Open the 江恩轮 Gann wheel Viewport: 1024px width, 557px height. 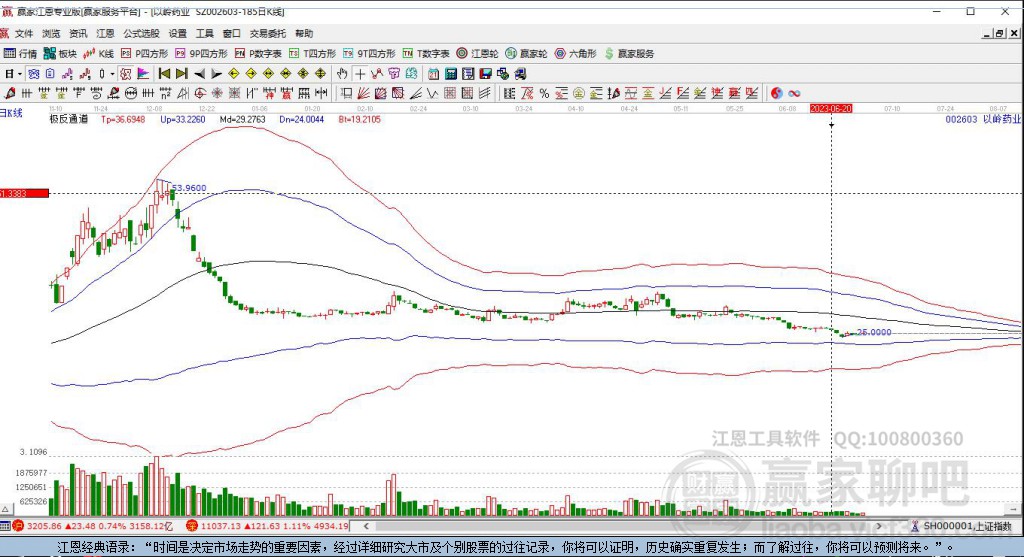(x=478, y=54)
